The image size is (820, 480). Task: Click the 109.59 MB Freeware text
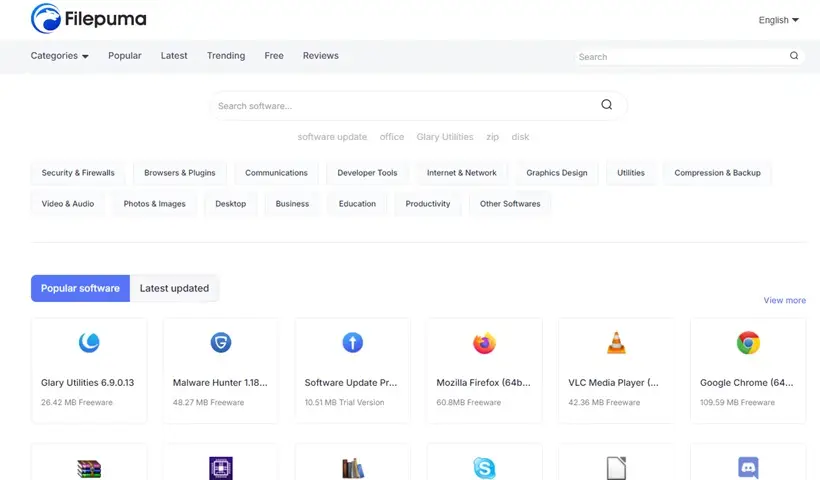(737, 402)
